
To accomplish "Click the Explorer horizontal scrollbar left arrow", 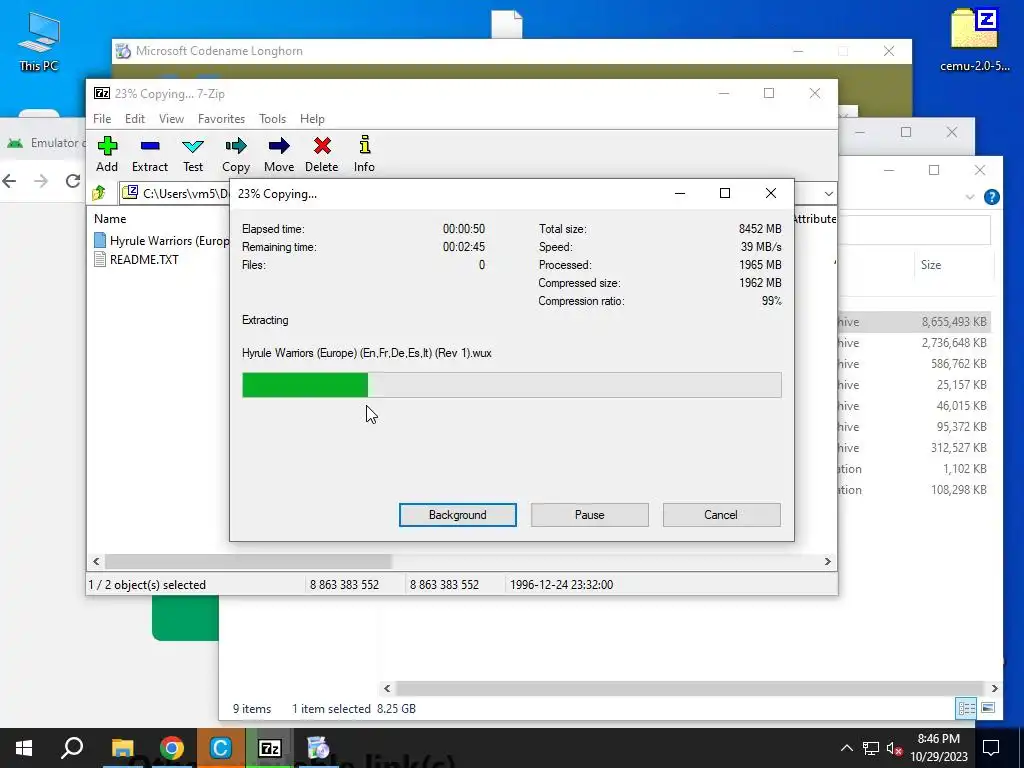I will [x=387, y=688].
